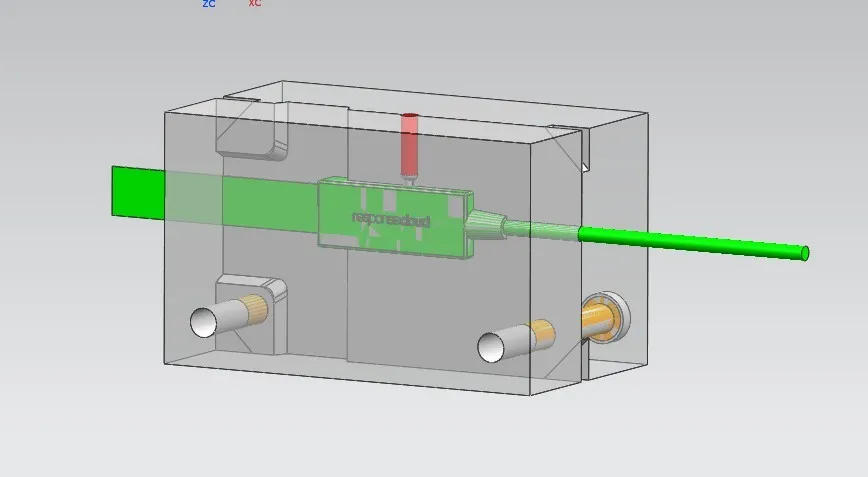
Task: Click the red XC axis label
Action: pos(255,4)
